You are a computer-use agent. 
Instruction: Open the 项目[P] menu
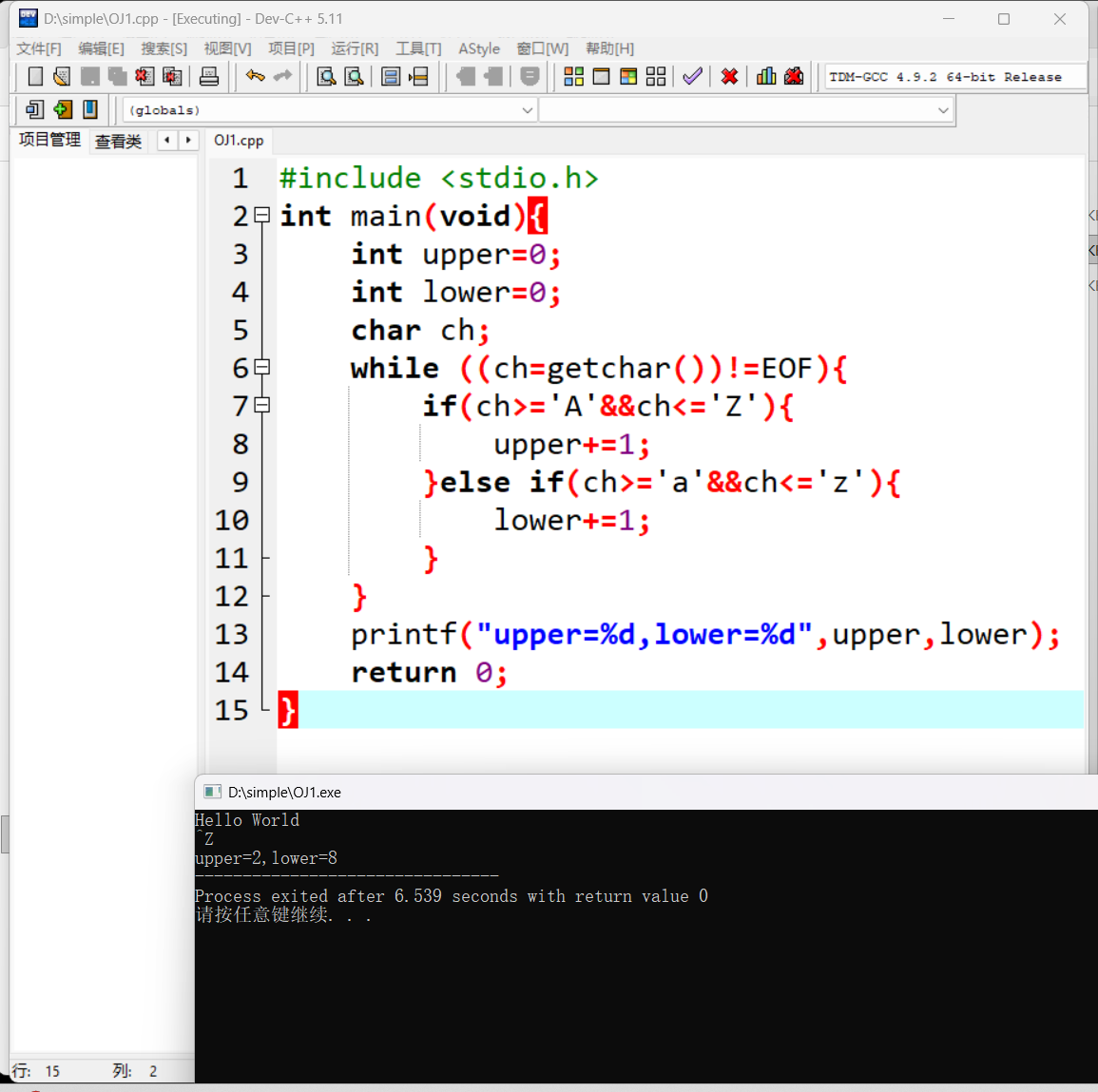point(291,48)
